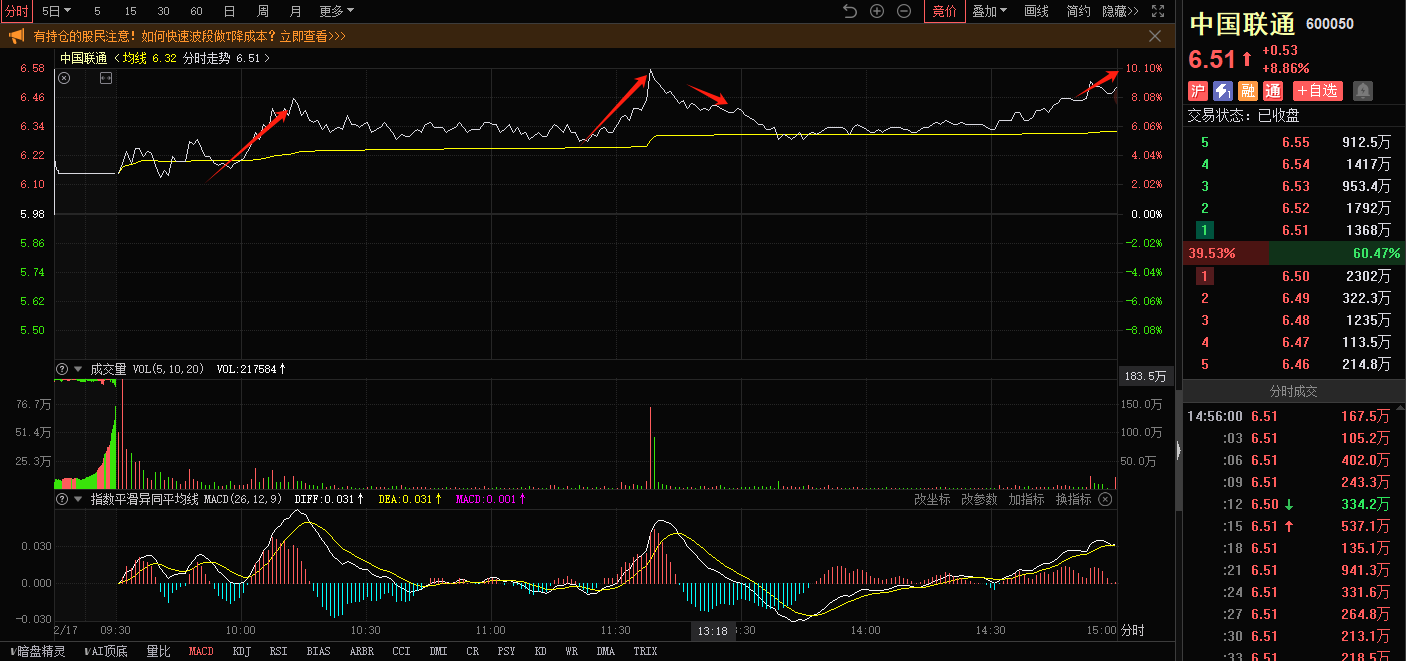Screen dimensions: 1406x661
Task: Click the undo arrow icon in top toolbar
Action: coord(850,11)
